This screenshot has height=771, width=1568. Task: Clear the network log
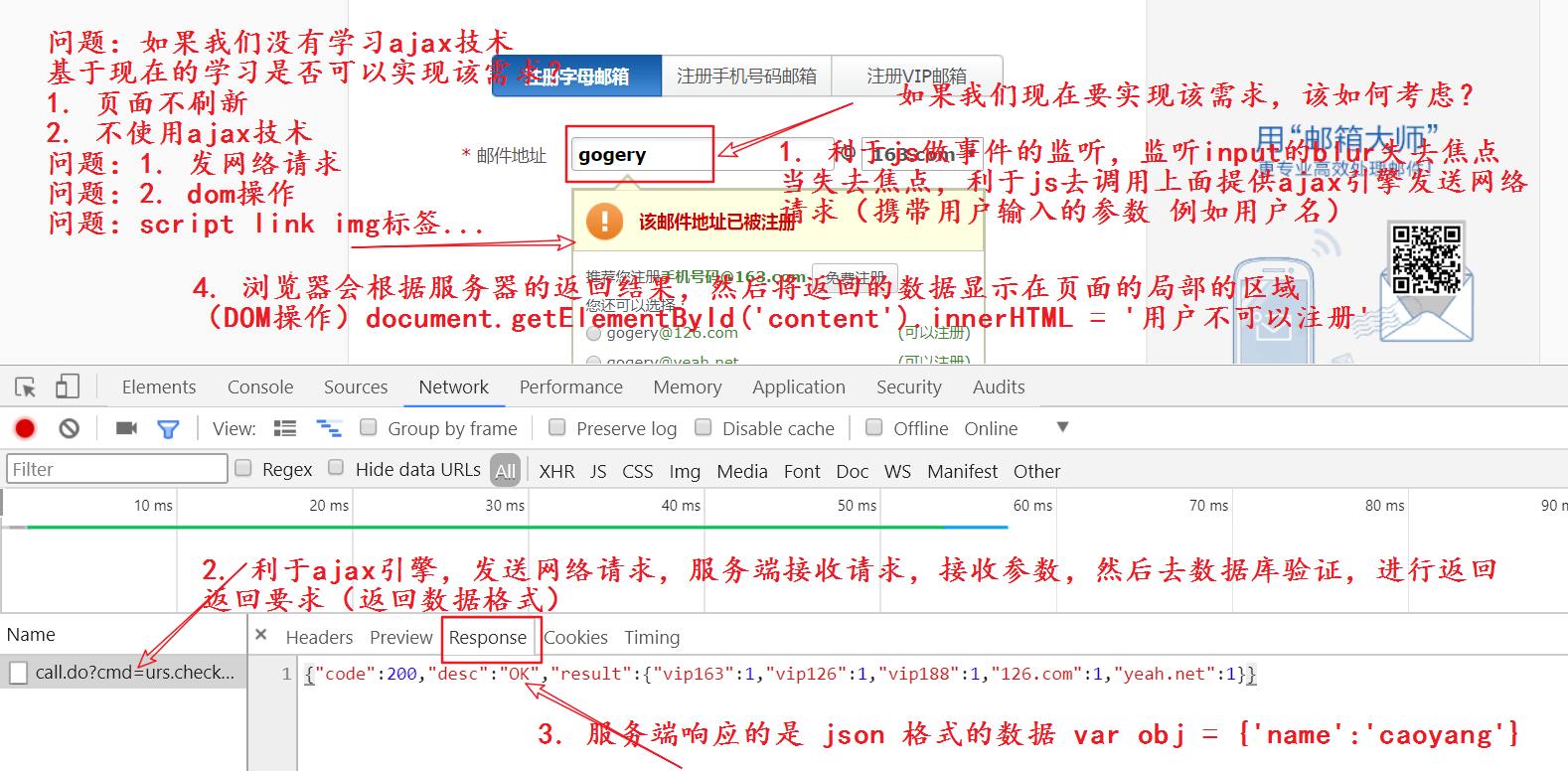pyautogui.click(x=69, y=428)
